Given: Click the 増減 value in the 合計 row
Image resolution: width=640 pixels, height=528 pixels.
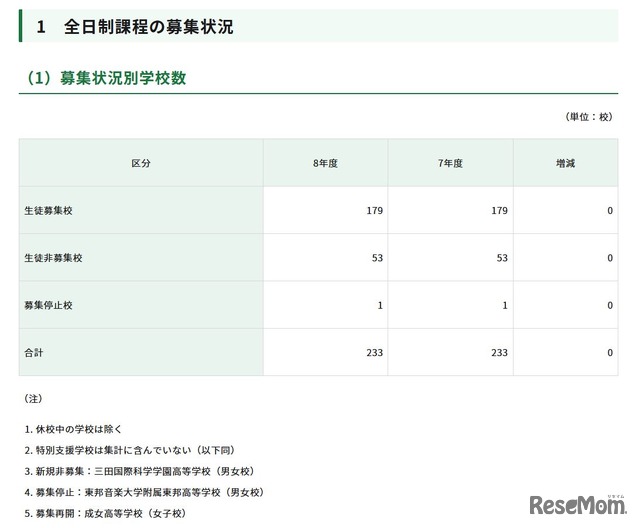Looking at the screenshot, I should [609, 353].
